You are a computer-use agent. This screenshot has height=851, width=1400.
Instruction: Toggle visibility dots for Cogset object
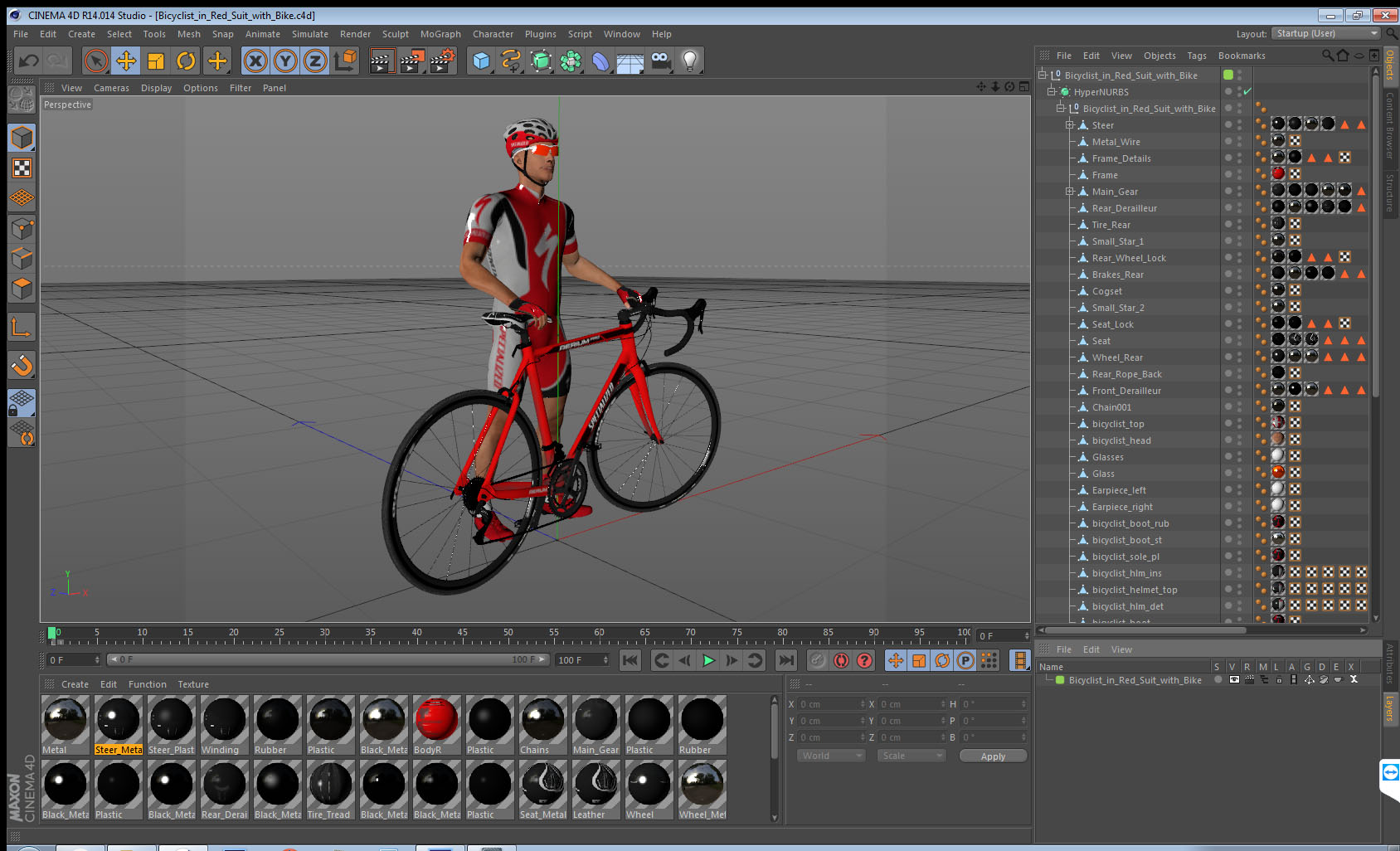[x=1240, y=291]
